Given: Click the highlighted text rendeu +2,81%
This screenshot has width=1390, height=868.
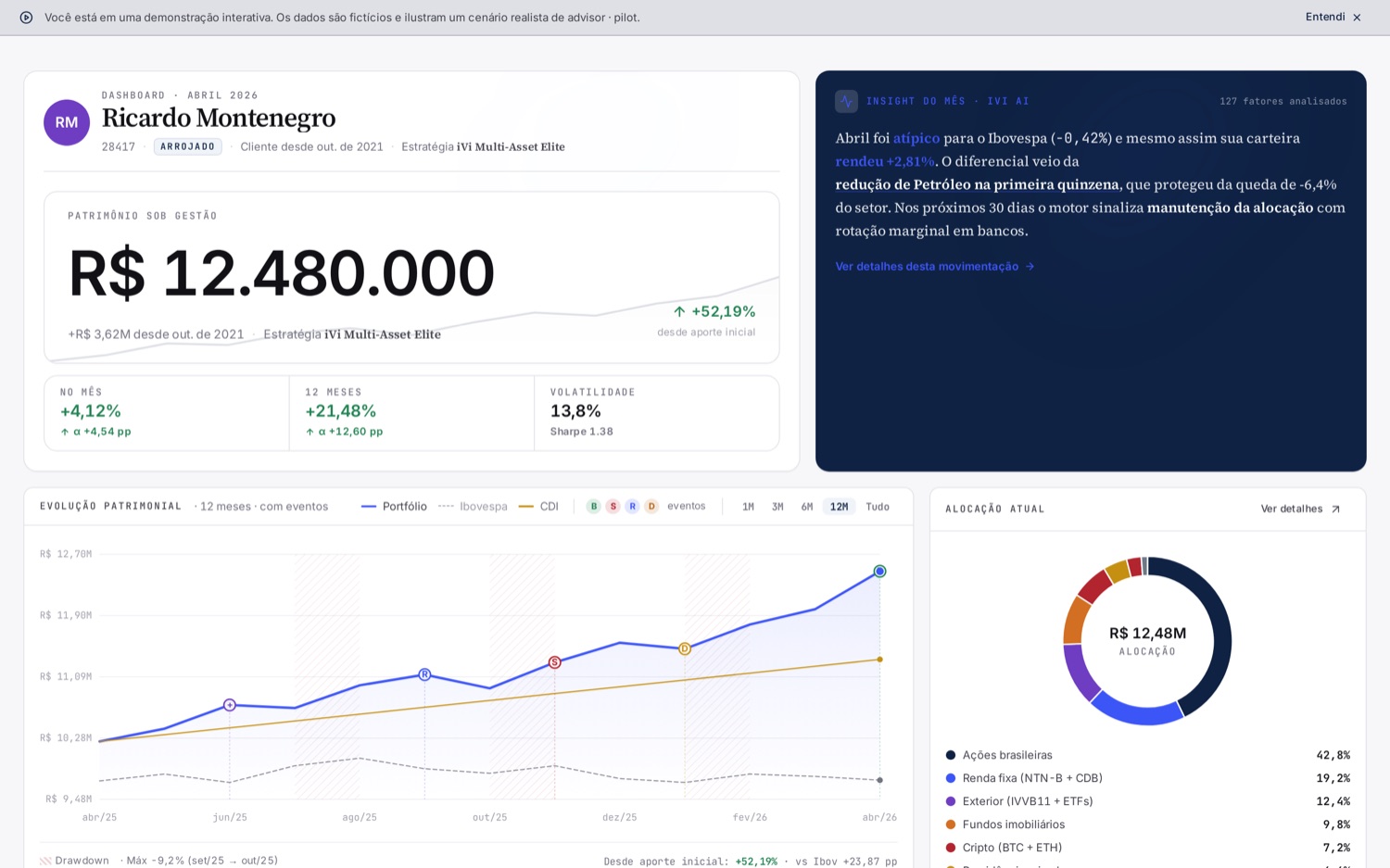Looking at the screenshot, I should point(885,161).
